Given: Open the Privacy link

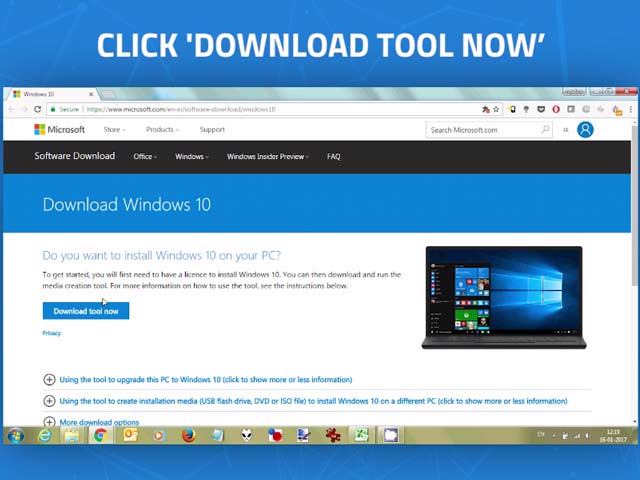Looking at the screenshot, I should 51,333.
